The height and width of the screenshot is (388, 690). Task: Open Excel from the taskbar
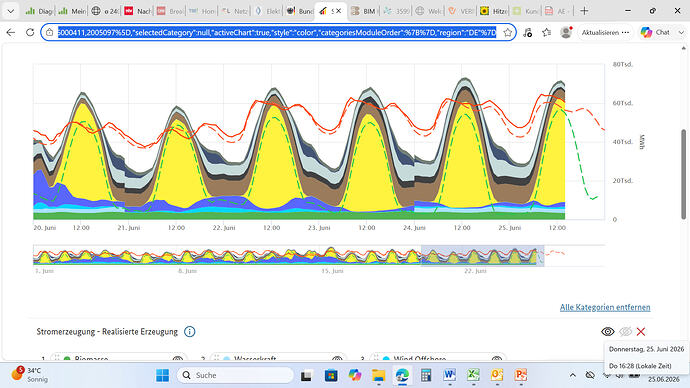coord(473,375)
